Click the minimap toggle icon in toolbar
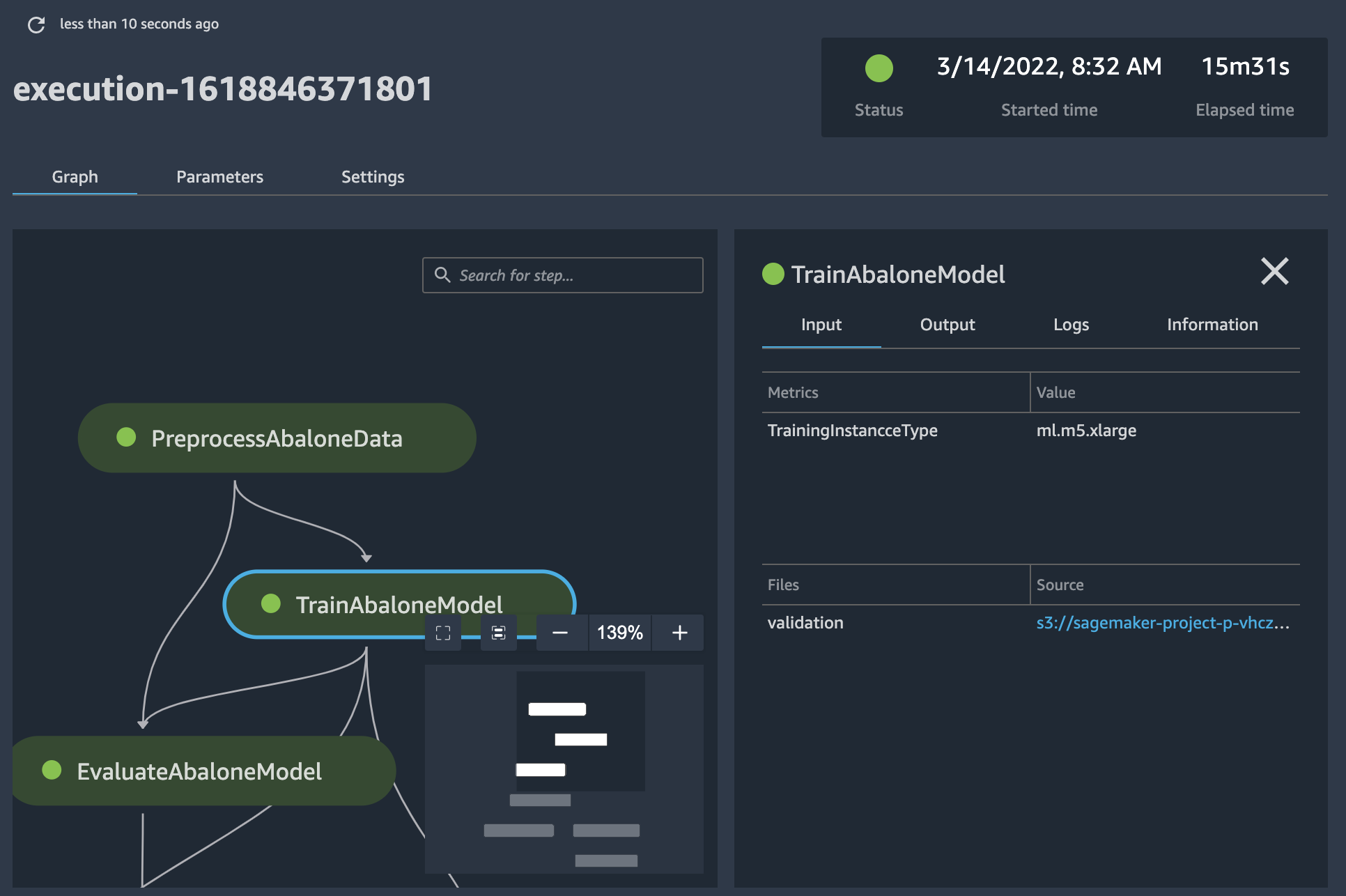The height and width of the screenshot is (896, 1346). [497, 632]
